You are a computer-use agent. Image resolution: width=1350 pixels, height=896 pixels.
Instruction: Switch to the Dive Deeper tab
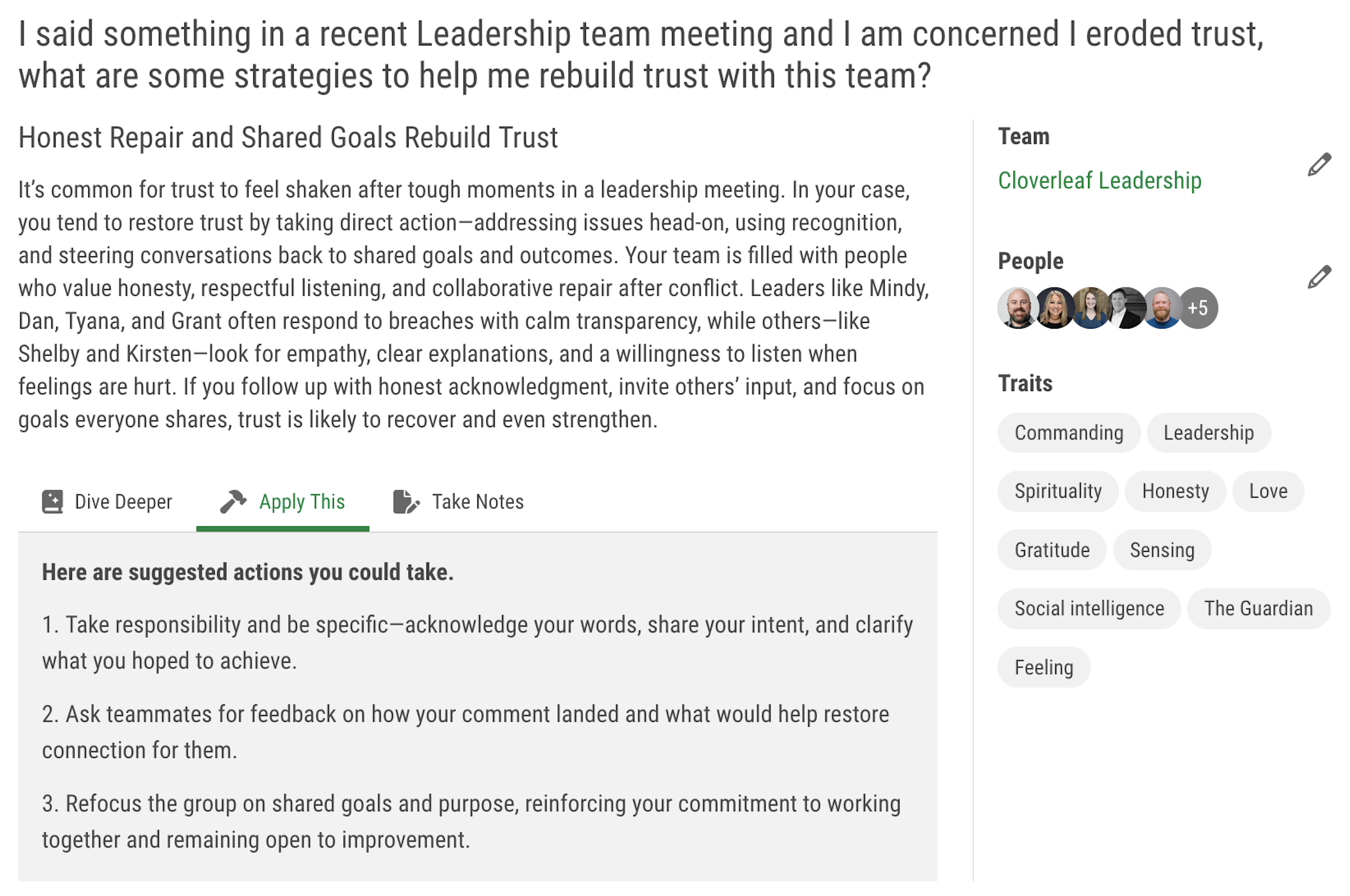(x=124, y=501)
